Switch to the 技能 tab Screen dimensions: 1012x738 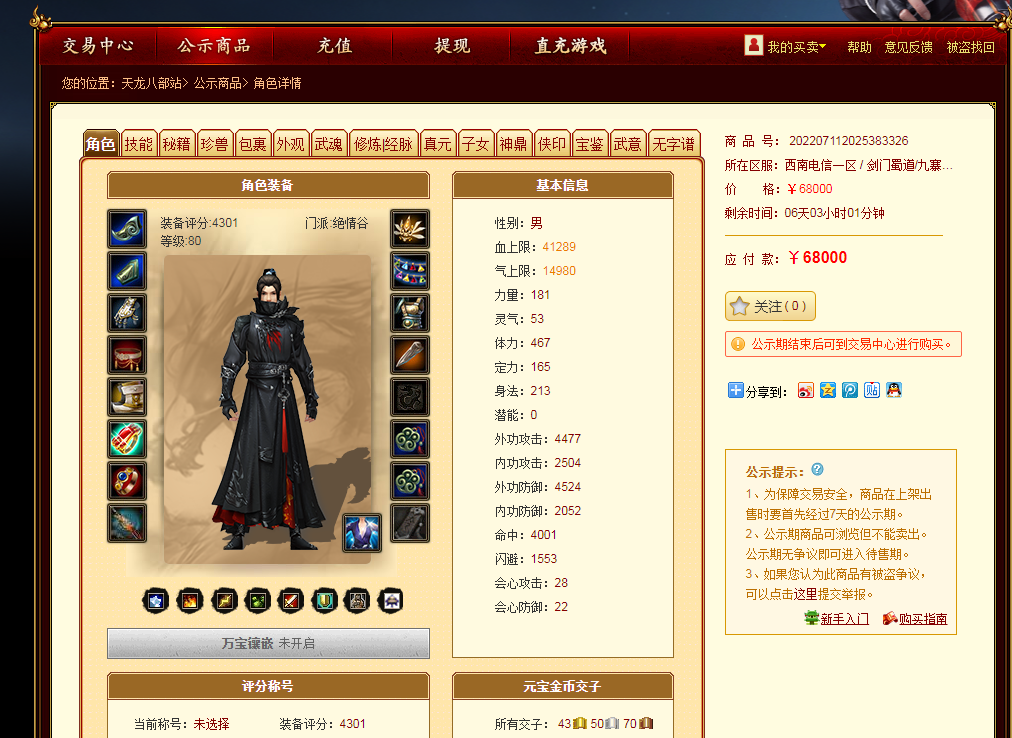click(138, 143)
